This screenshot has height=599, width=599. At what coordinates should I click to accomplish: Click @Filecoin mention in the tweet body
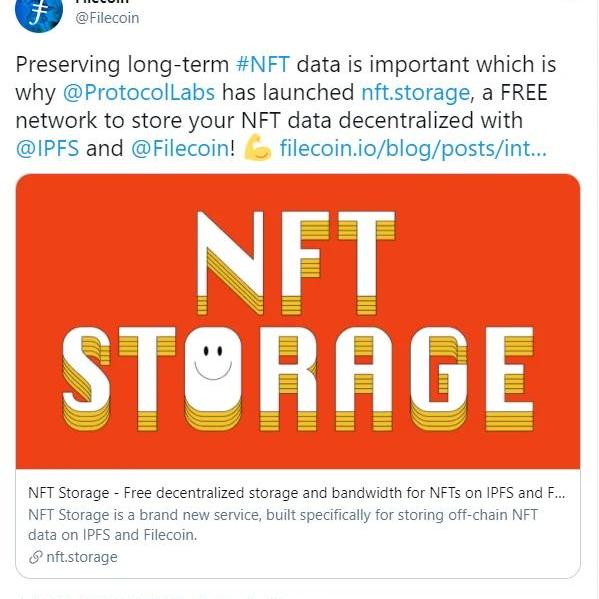(180, 148)
